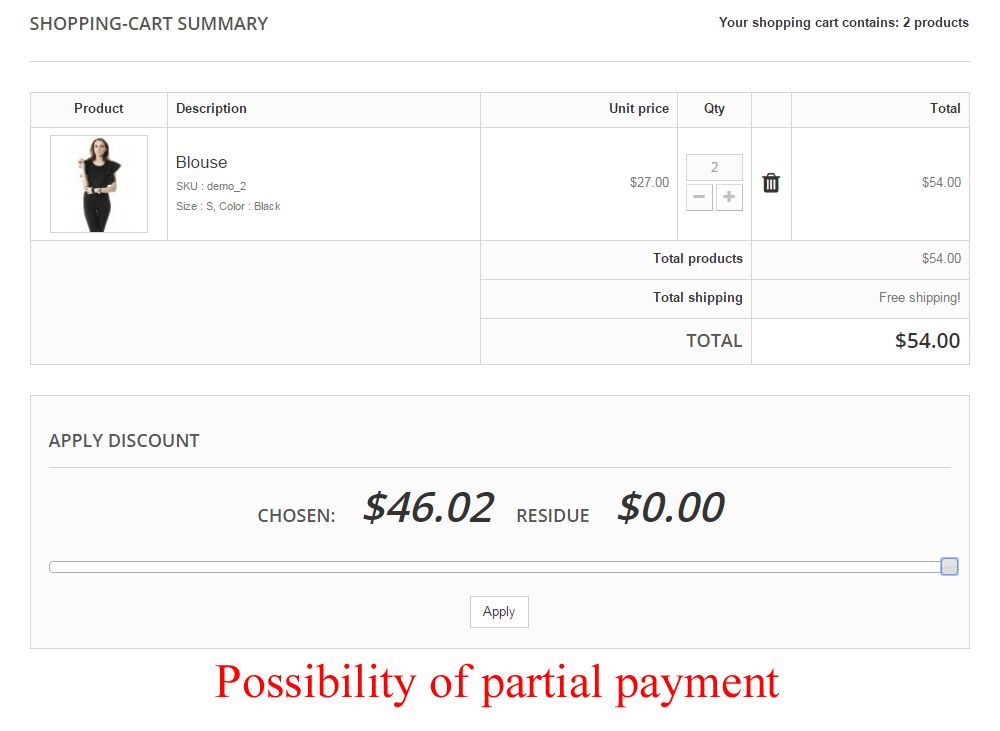Click the quantity input field
The height and width of the screenshot is (731, 1000).
tap(714, 167)
